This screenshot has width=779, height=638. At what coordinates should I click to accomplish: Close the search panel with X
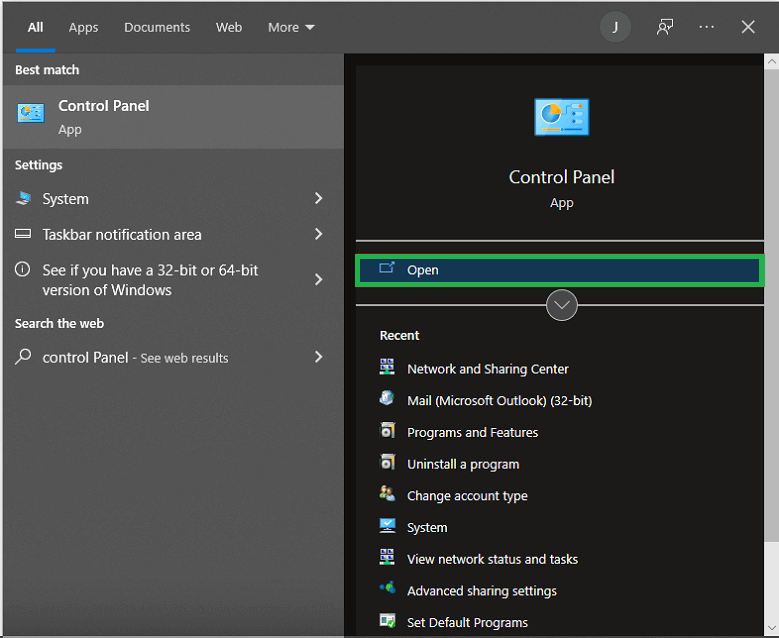pos(748,27)
